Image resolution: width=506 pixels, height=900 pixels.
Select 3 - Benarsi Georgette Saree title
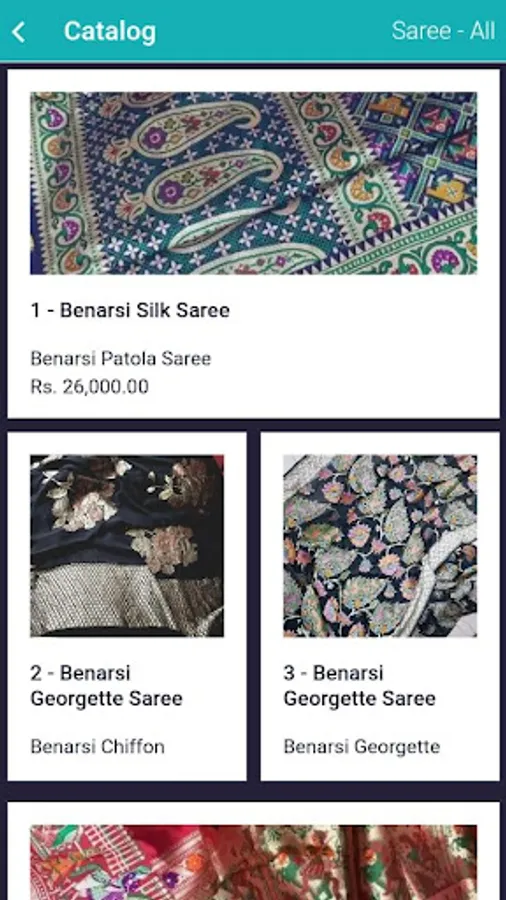point(360,685)
